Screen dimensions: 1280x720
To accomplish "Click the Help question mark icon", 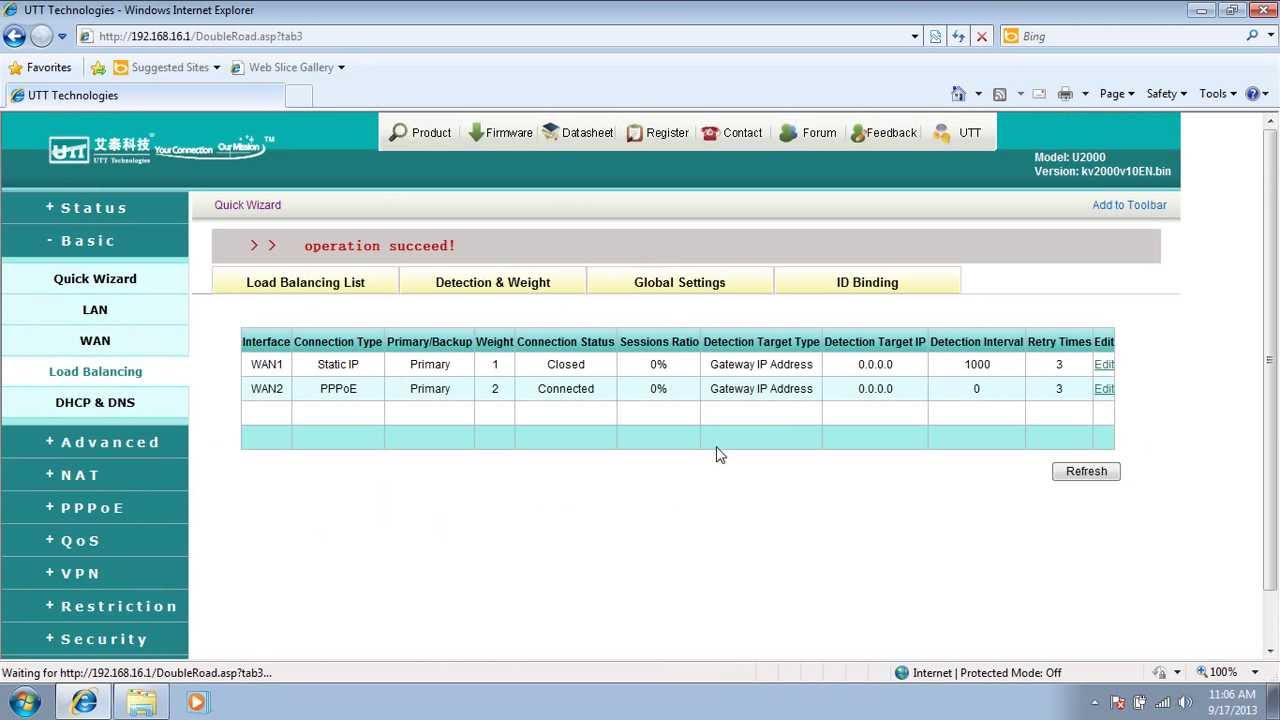I will 1252,93.
